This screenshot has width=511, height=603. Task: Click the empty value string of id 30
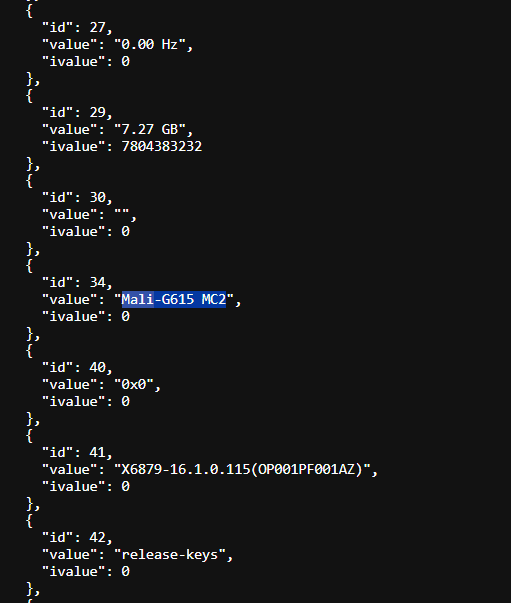tap(122, 215)
